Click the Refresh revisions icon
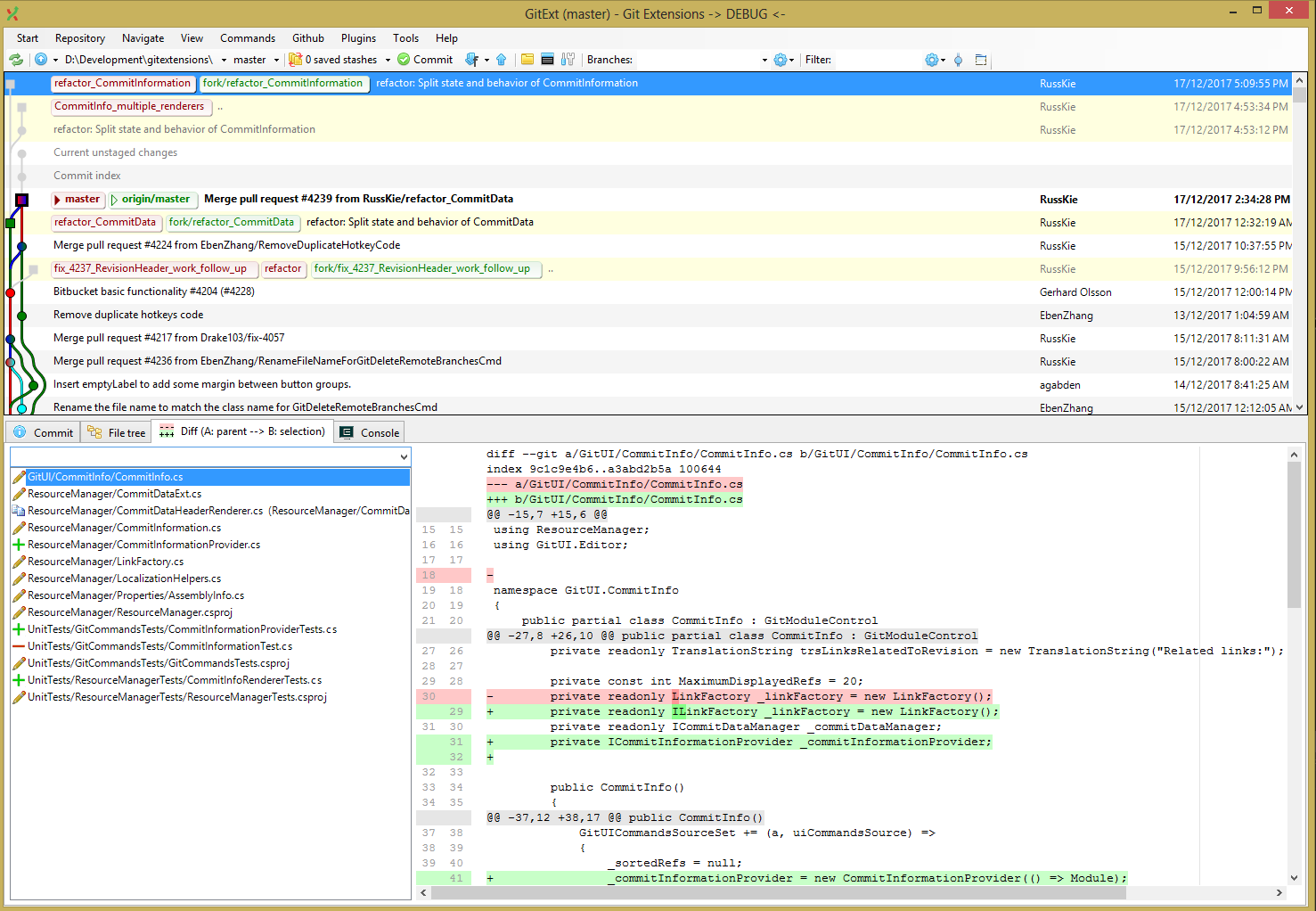Screen dimensions: 1316x911 click(x=16, y=60)
